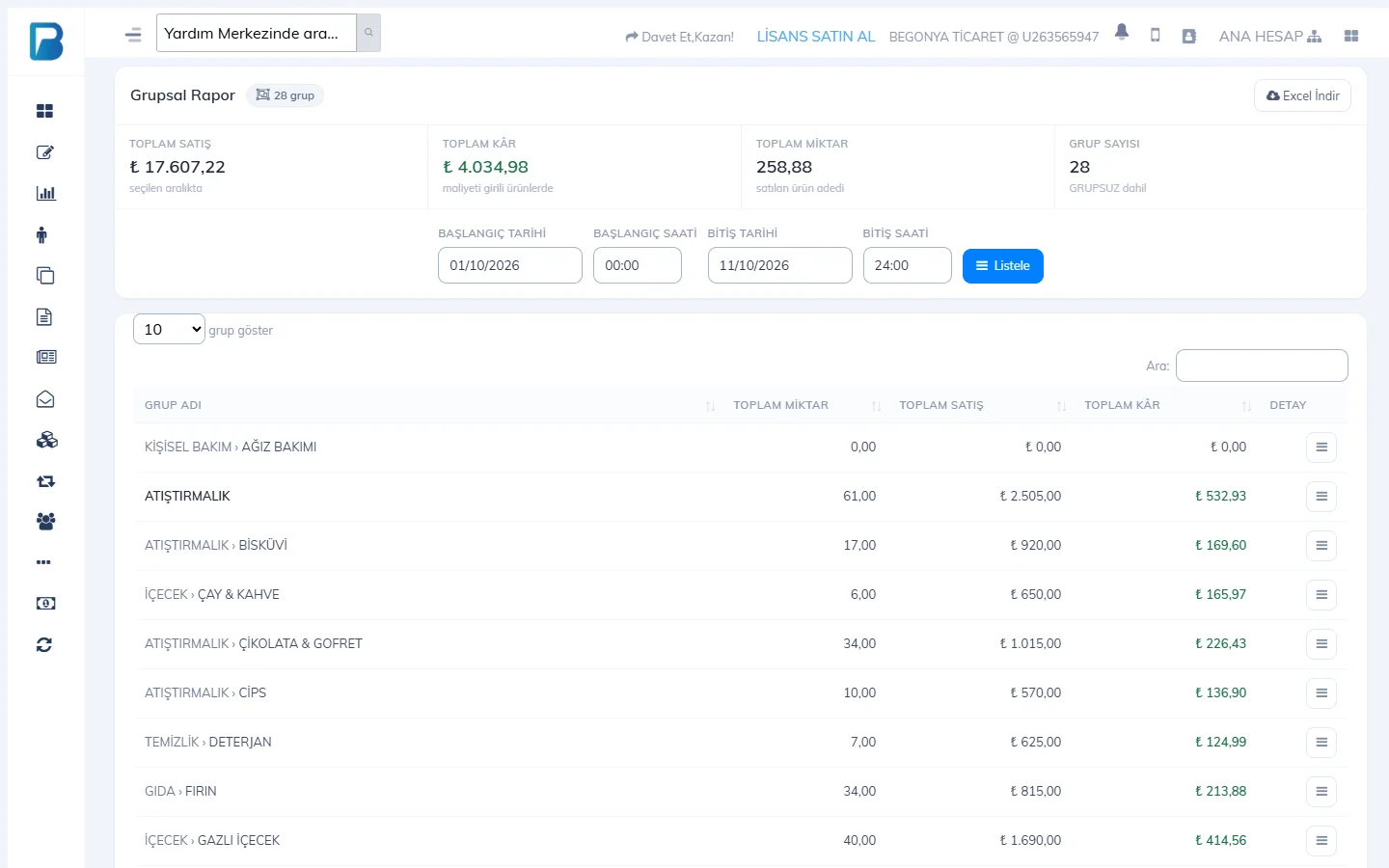The height and width of the screenshot is (868, 1389).
Task: Open the document page icon in sidebar
Action: (44, 316)
